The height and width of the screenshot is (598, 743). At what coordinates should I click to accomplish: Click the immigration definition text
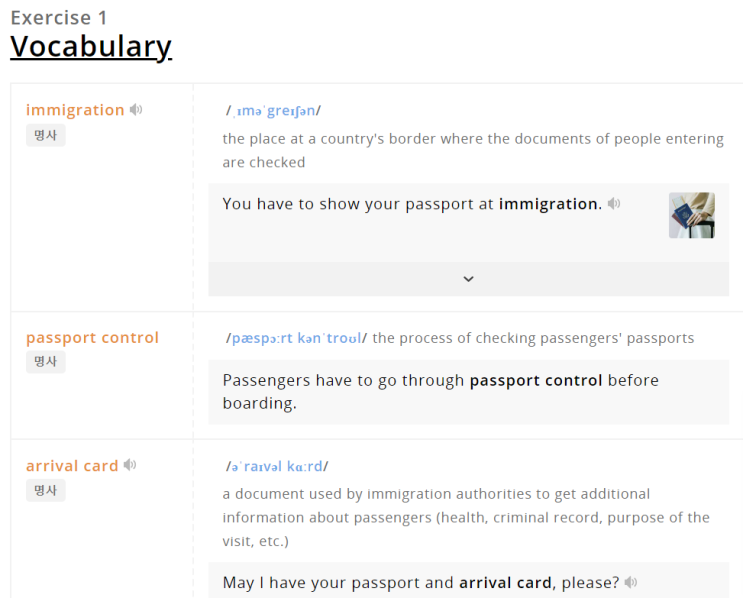click(x=472, y=150)
